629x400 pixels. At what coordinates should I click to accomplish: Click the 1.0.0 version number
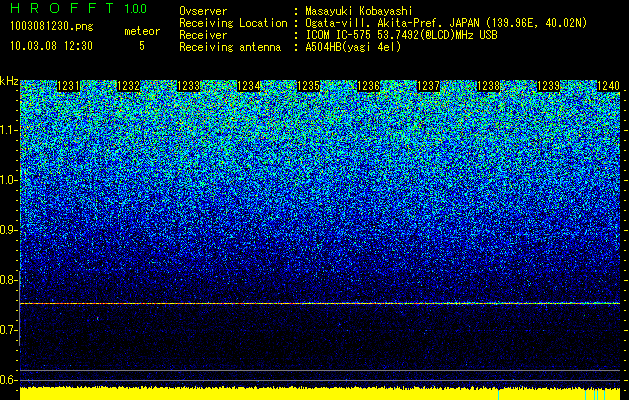click(135, 8)
